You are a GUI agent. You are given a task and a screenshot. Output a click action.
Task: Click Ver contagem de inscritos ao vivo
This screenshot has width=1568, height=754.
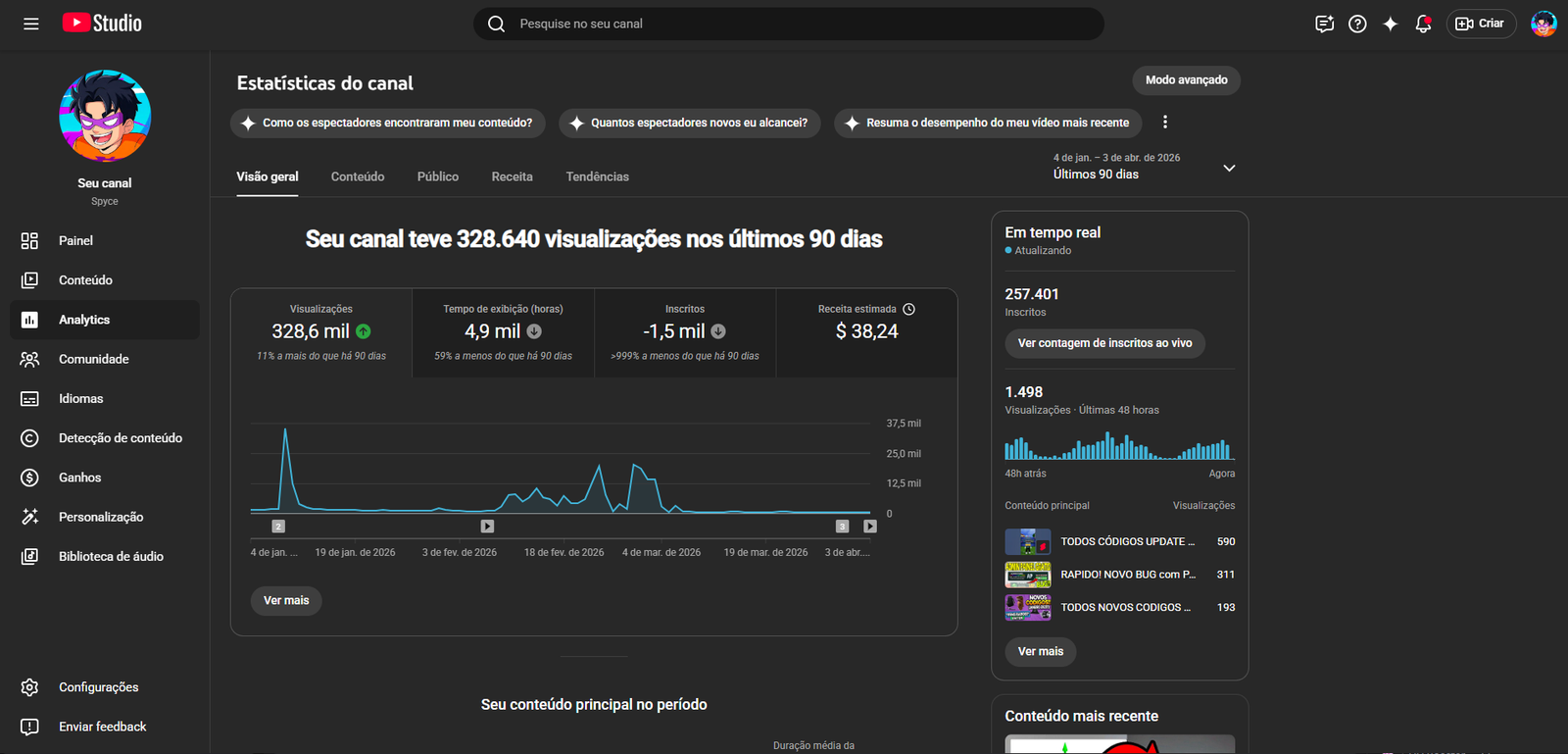[x=1104, y=343]
